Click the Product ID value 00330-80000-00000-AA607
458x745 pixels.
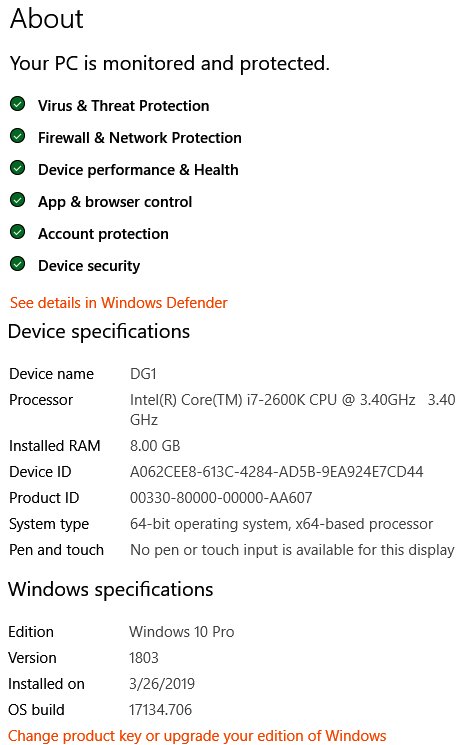(221, 498)
